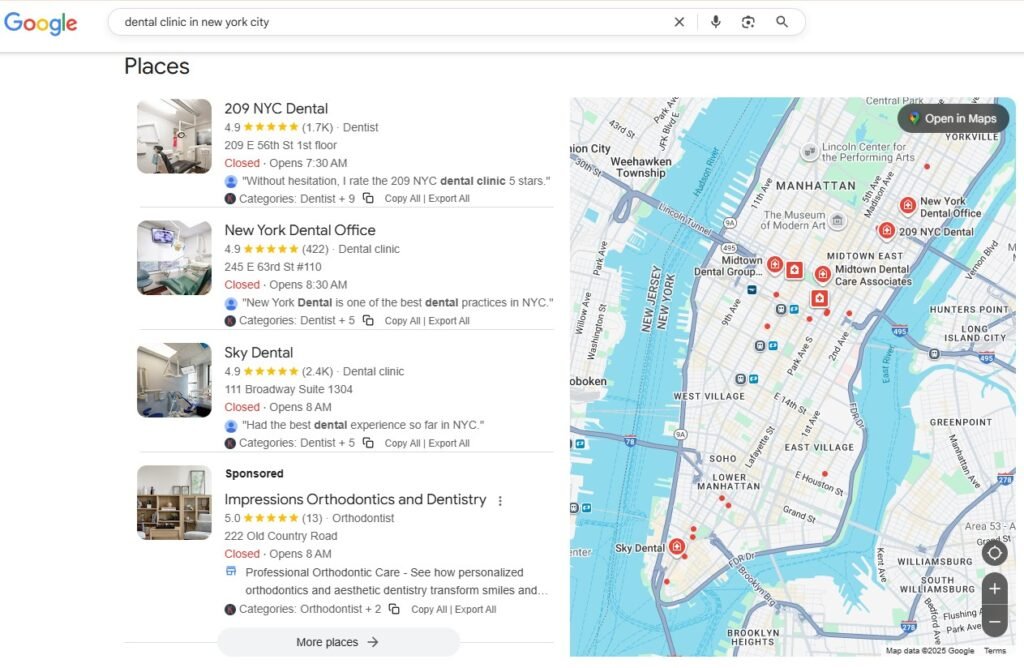The width and height of the screenshot is (1024, 668).
Task: Click the Sky Dental map pin
Action: 677,546
